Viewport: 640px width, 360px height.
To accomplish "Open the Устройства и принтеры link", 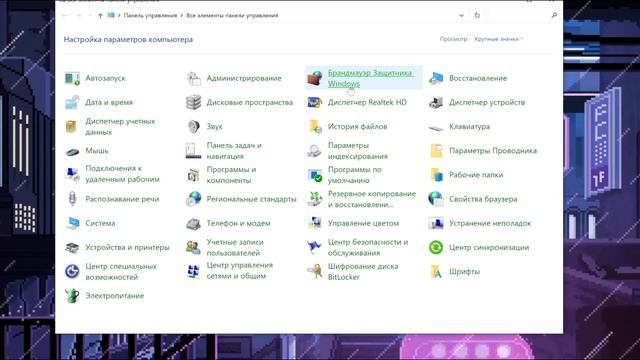I will [x=127, y=247].
